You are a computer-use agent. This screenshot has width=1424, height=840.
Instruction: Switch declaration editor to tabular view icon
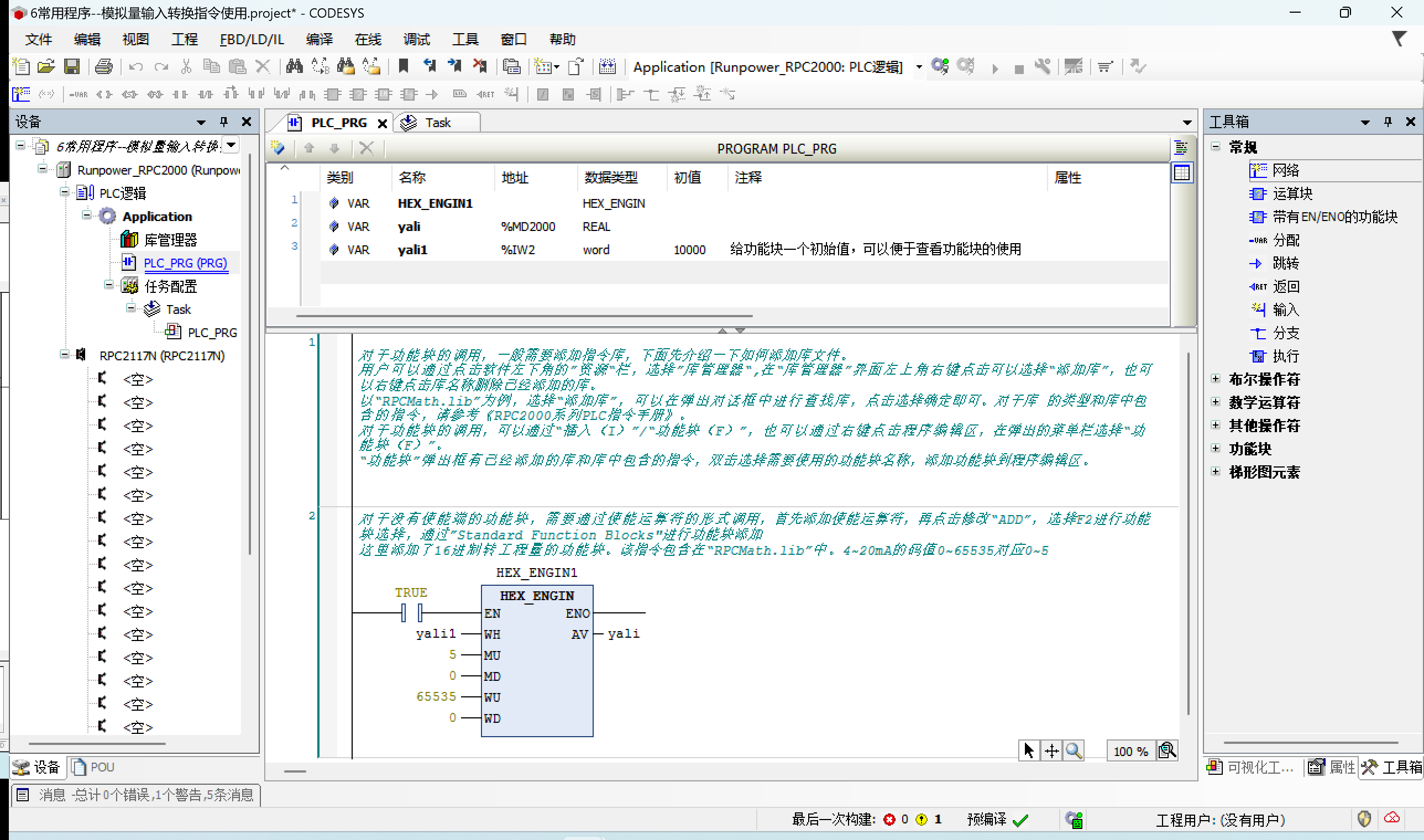click(1182, 172)
